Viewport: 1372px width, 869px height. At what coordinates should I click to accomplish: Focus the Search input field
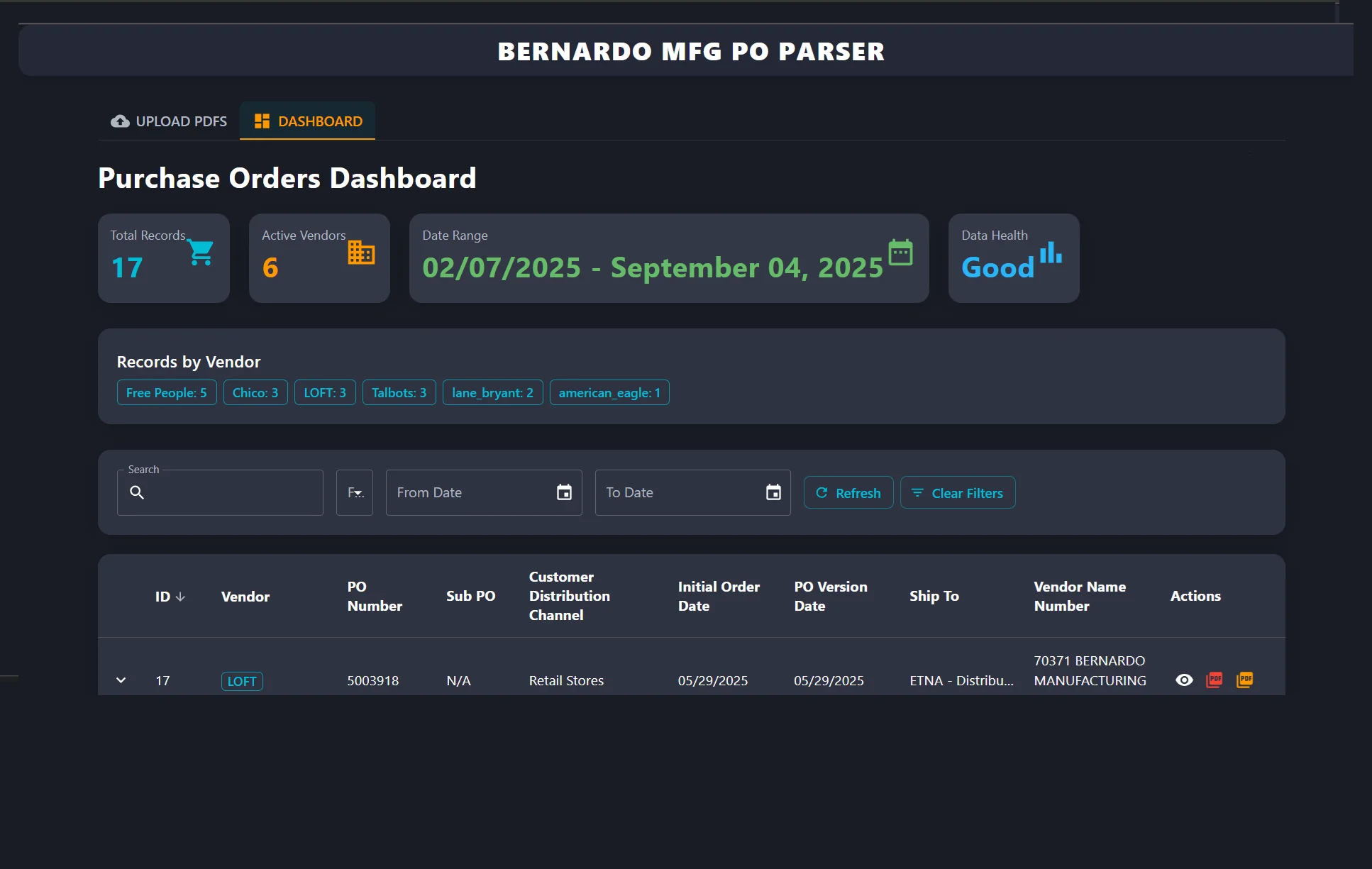click(220, 492)
